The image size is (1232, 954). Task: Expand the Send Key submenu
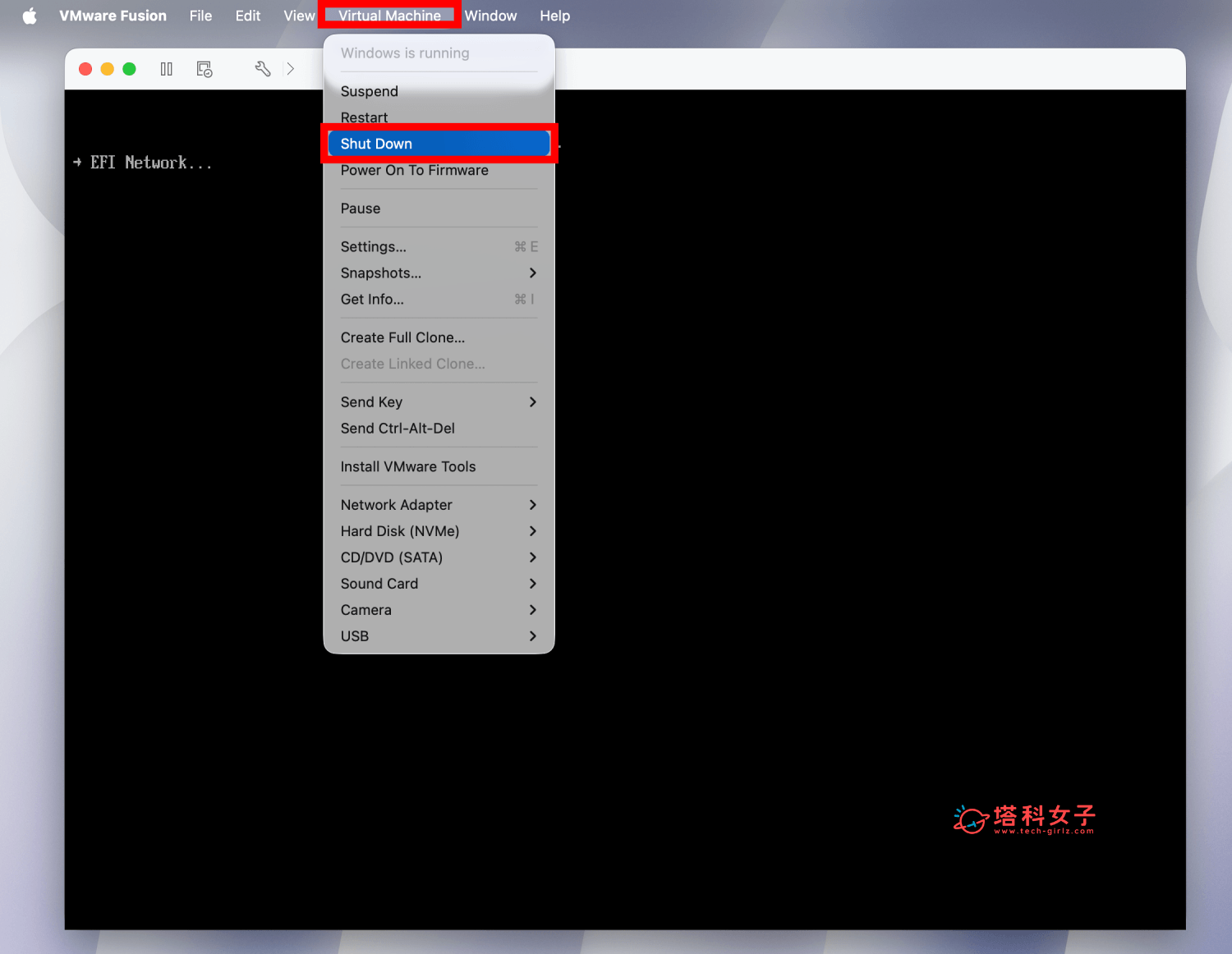tap(439, 401)
